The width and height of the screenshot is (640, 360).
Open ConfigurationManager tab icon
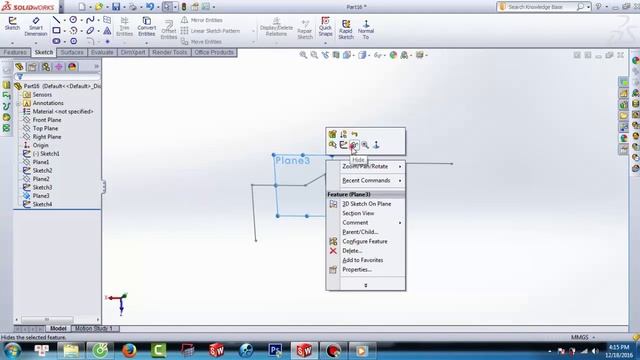(x=46, y=67)
